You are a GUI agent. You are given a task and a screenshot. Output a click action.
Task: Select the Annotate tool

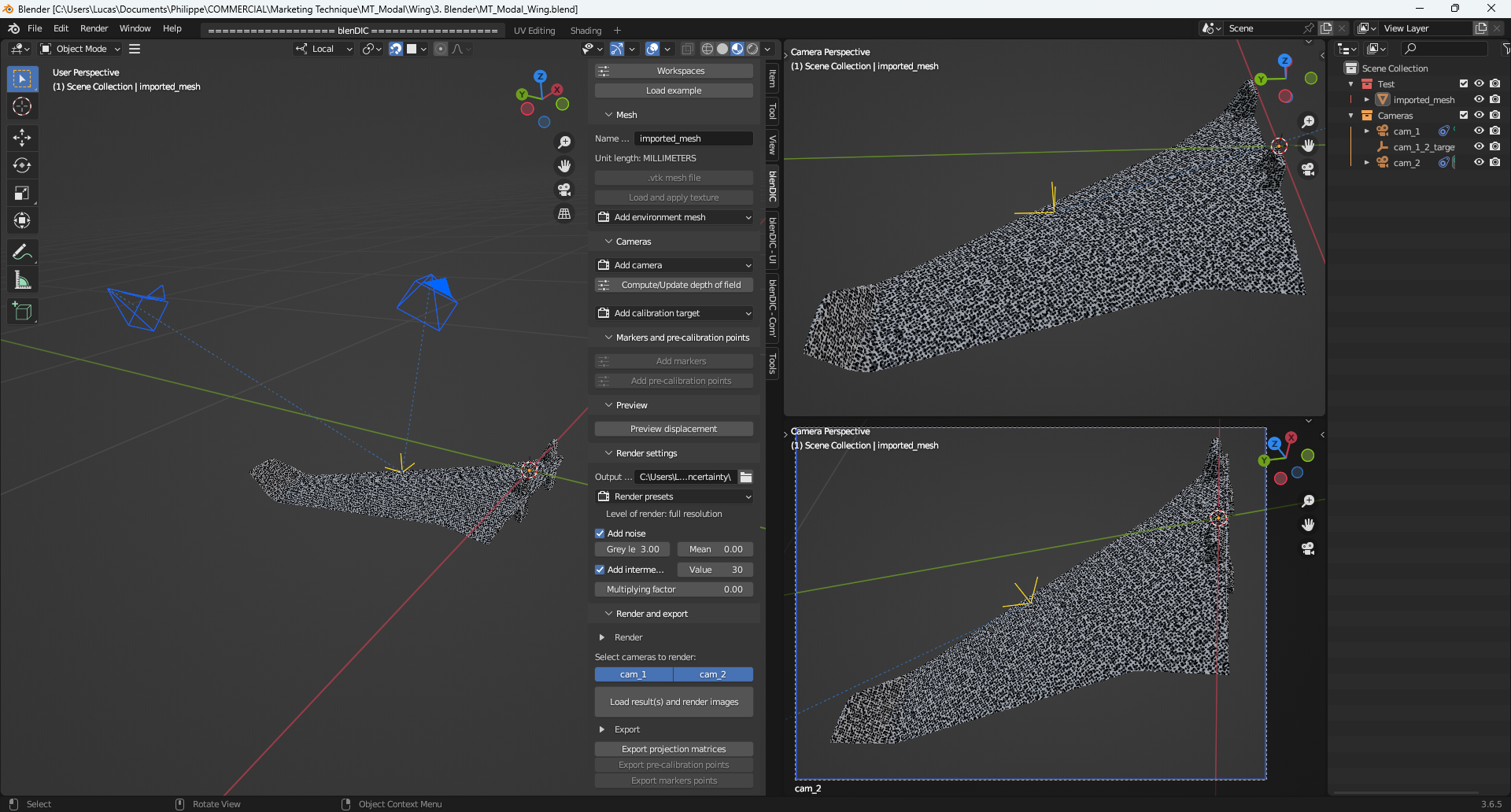pos(22,253)
